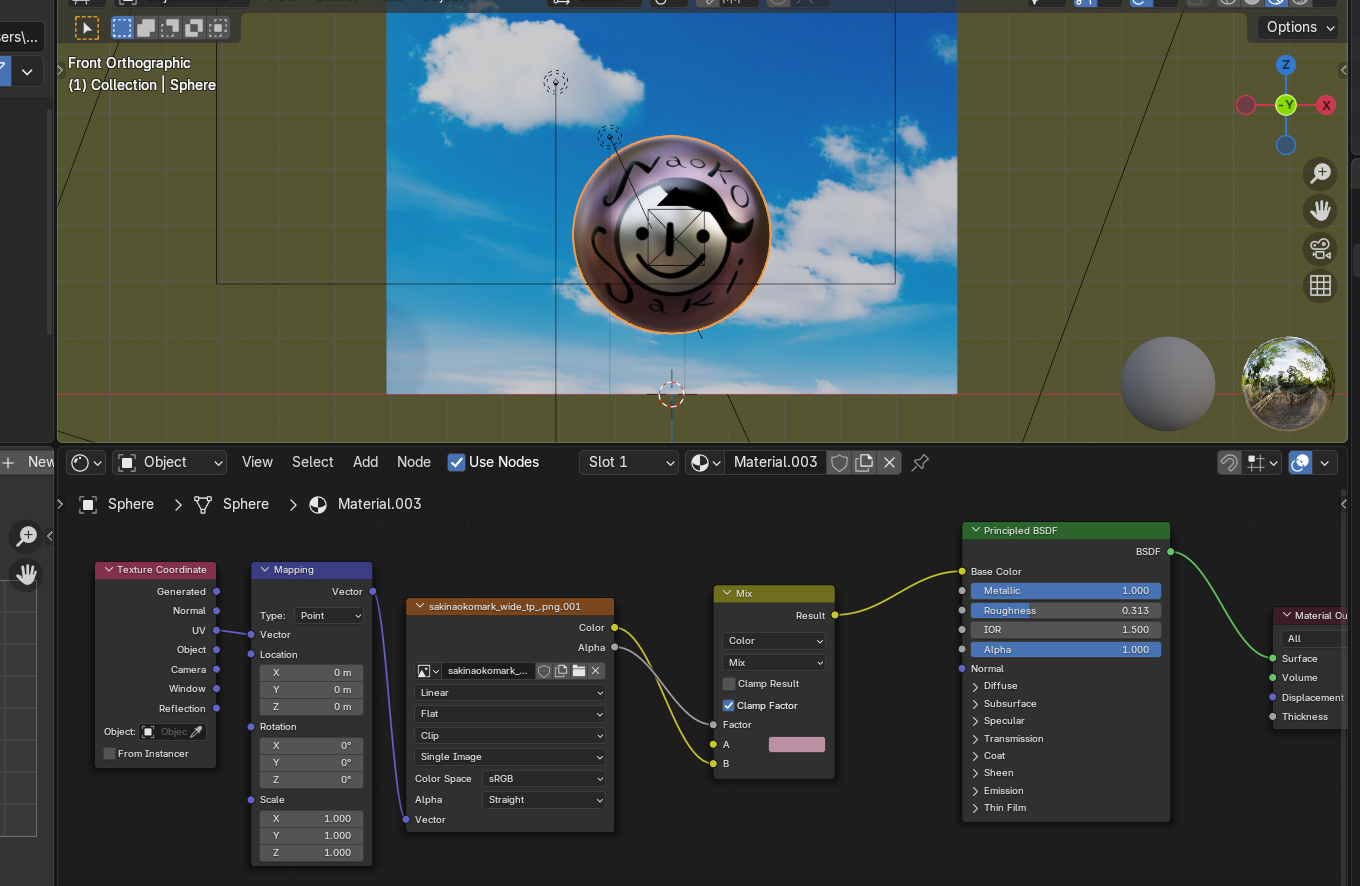Toggle camera view icon
1360x886 pixels.
point(1320,248)
